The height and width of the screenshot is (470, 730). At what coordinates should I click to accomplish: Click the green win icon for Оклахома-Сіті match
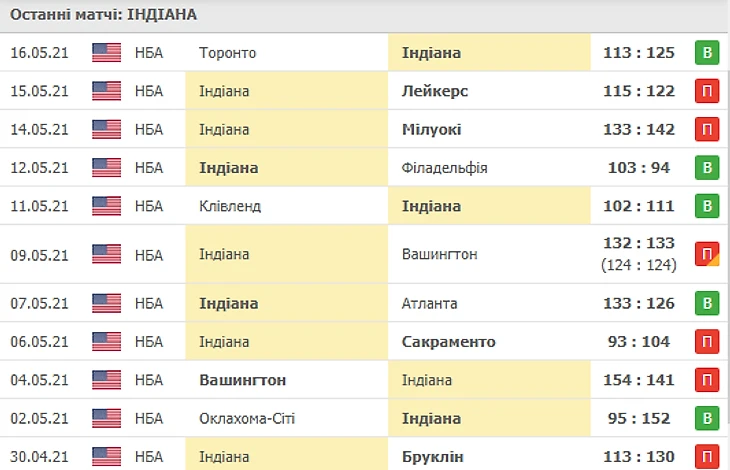click(707, 418)
